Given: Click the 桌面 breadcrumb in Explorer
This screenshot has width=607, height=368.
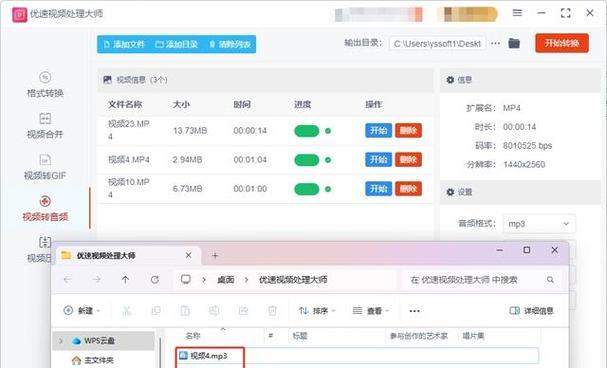Looking at the screenshot, I should 225,279.
